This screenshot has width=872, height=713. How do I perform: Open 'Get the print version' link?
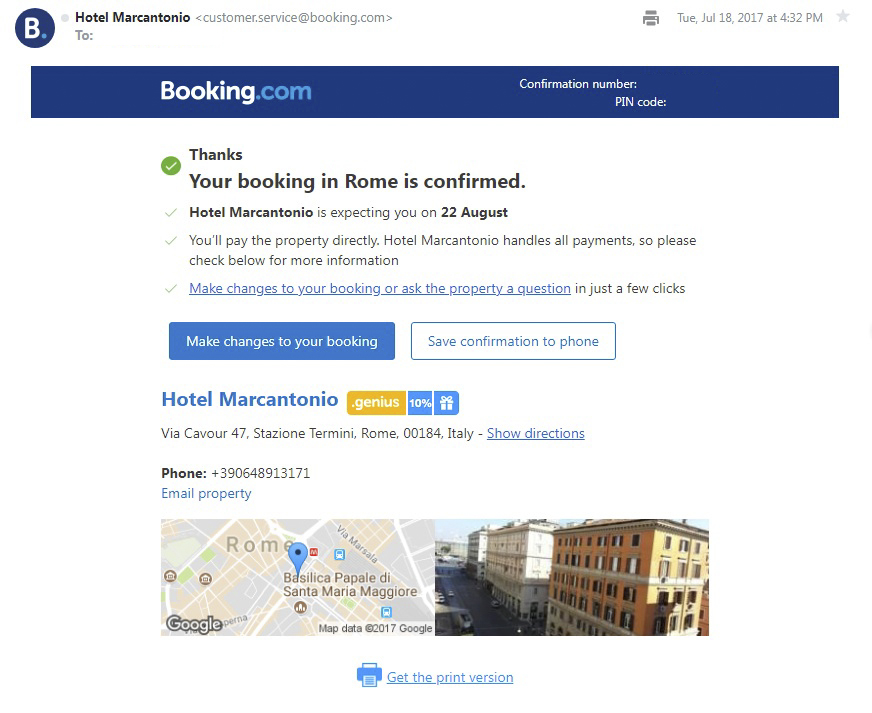[450, 677]
